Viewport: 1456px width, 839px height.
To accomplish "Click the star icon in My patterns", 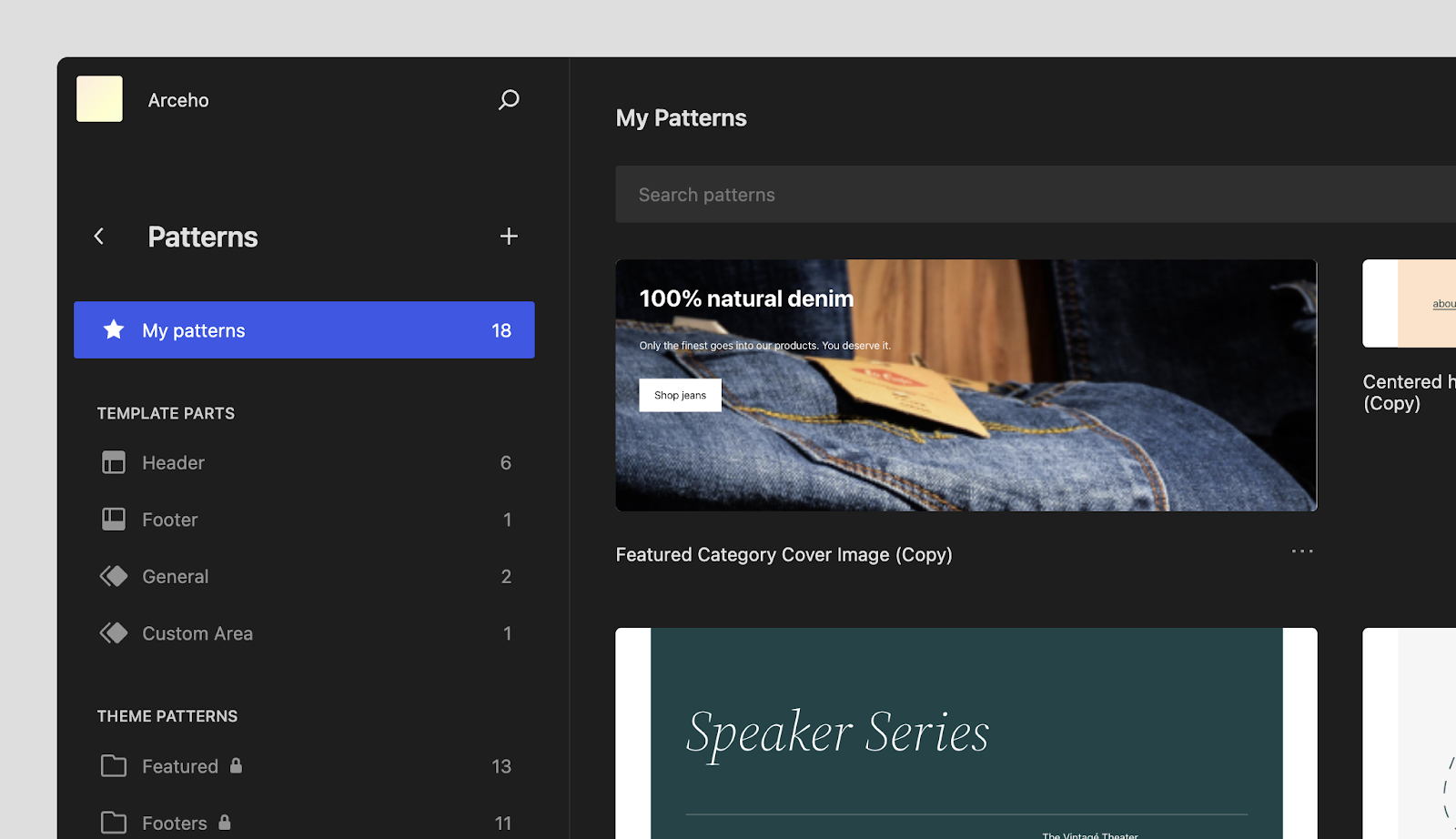I will [114, 329].
